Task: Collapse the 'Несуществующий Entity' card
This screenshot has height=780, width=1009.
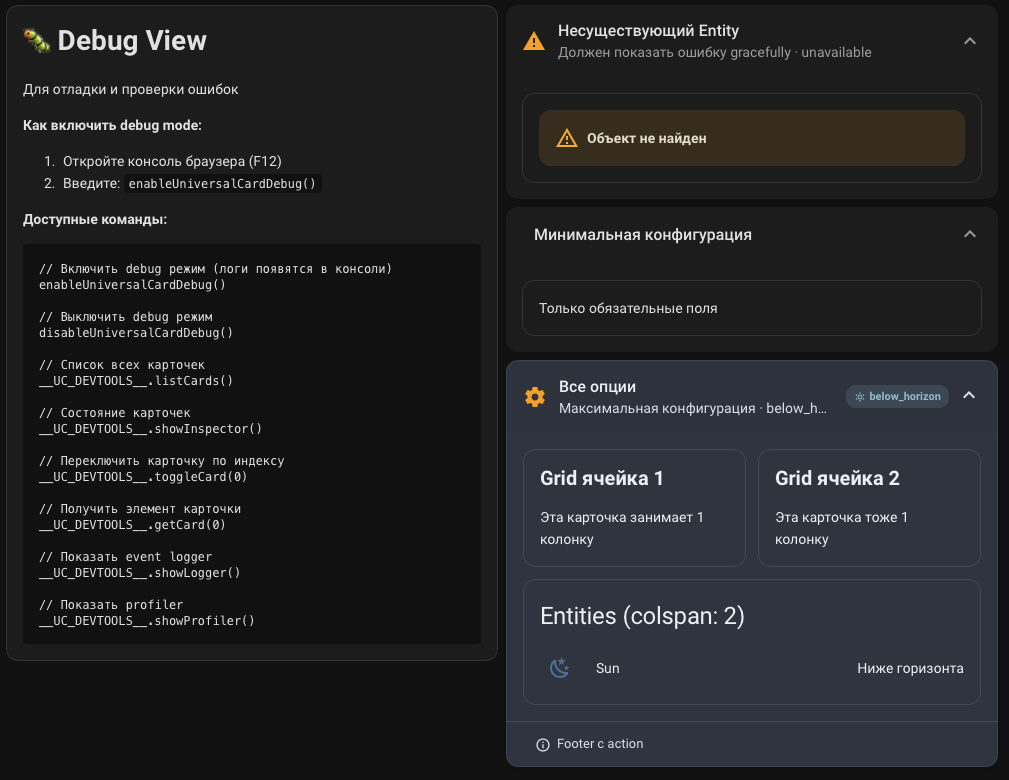Action: point(968,41)
